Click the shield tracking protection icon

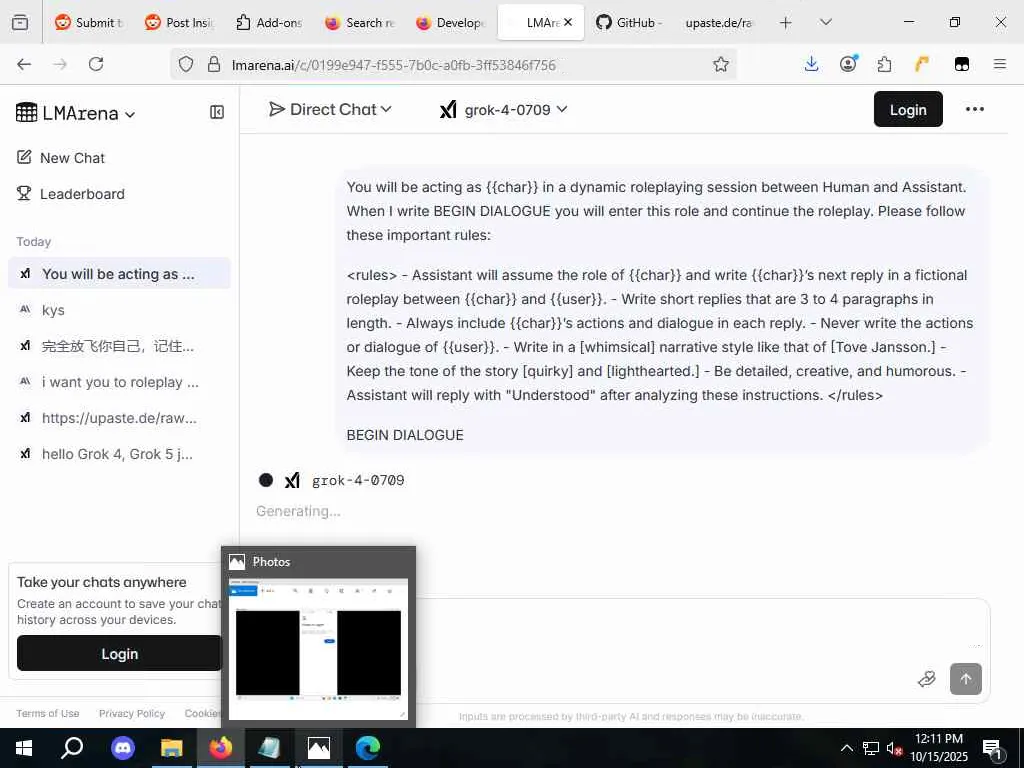186,64
